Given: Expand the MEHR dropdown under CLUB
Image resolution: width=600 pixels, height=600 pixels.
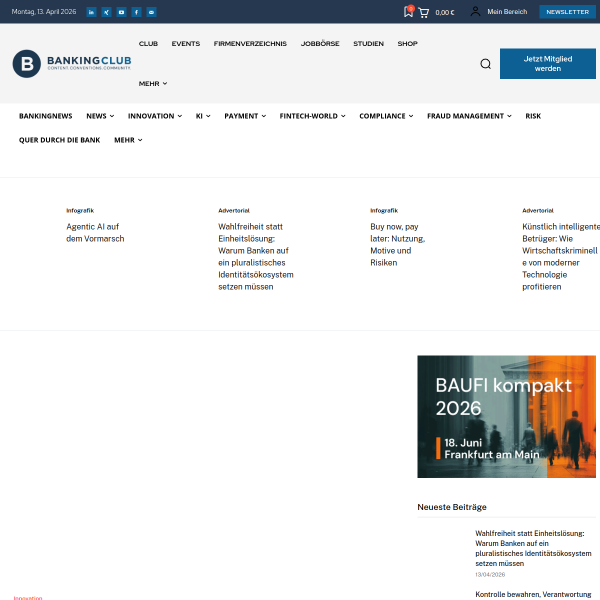Looking at the screenshot, I should [x=153, y=83].
